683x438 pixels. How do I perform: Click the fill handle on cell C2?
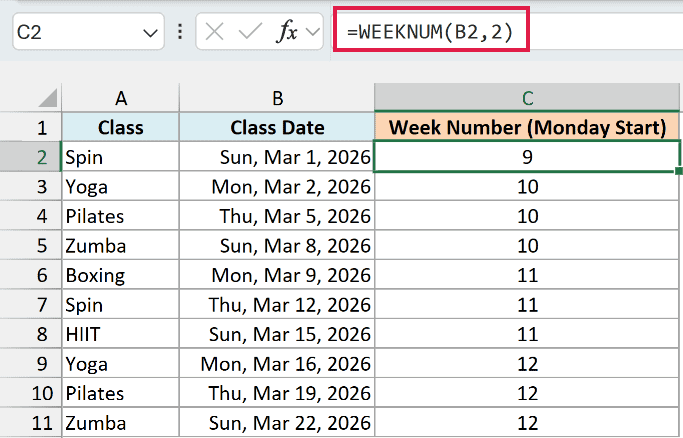coord(679,171)
